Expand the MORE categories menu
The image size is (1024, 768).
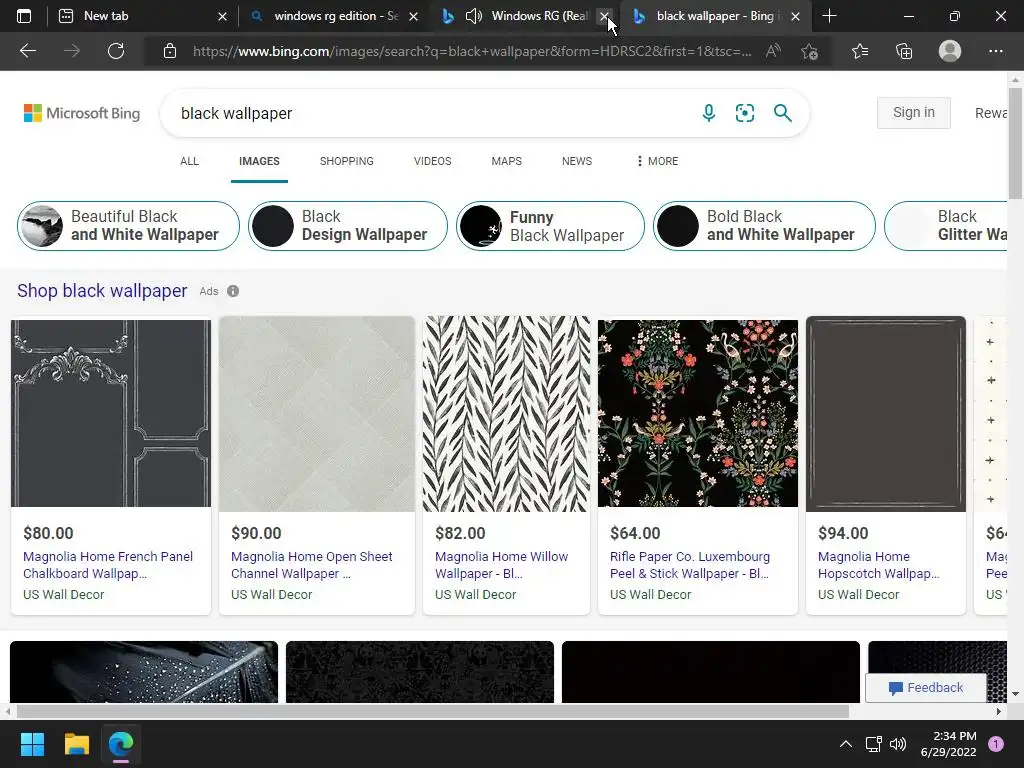click(x=658, y=161)
